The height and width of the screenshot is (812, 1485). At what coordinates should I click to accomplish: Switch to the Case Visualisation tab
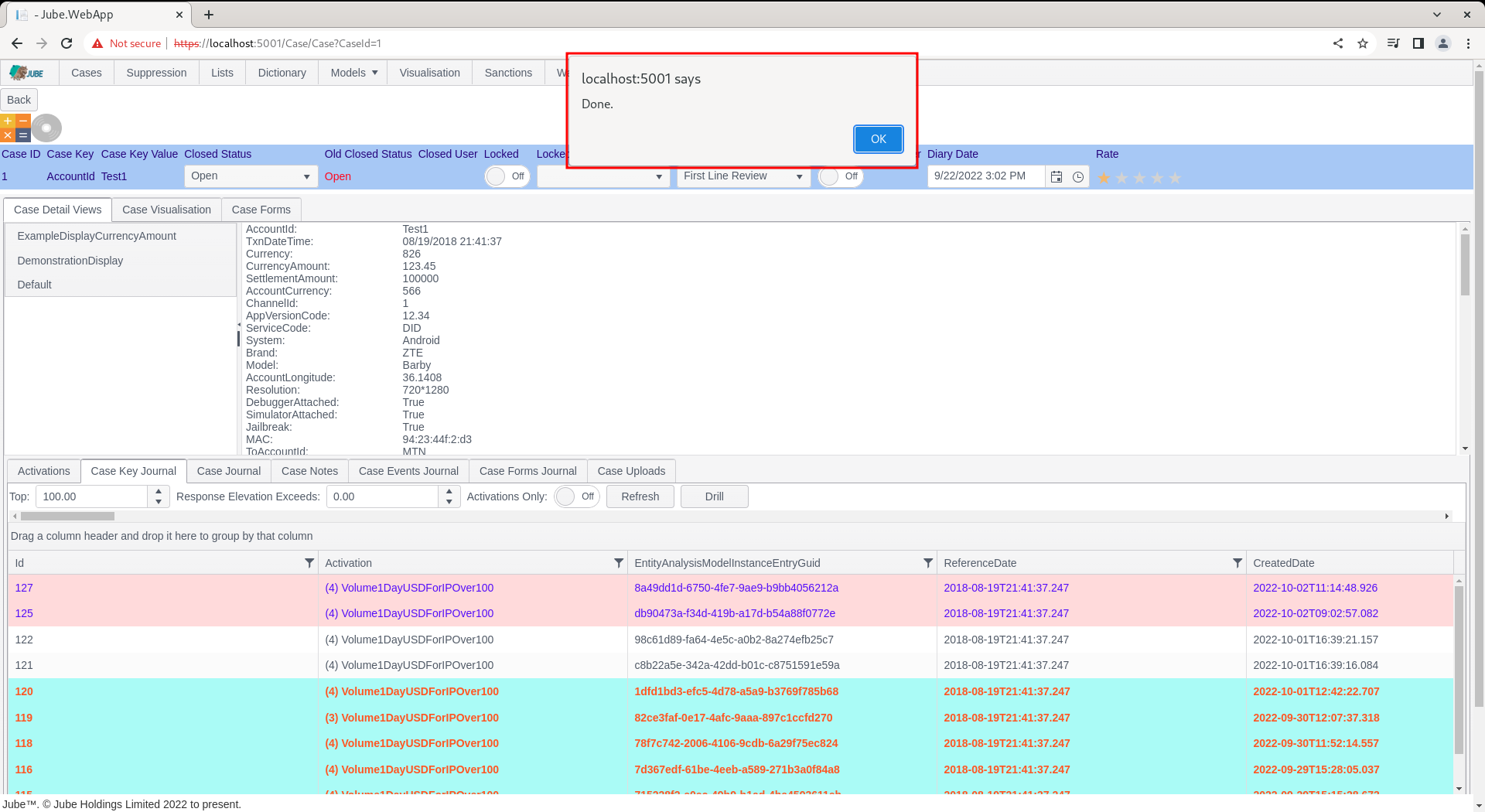coord(166,210)
